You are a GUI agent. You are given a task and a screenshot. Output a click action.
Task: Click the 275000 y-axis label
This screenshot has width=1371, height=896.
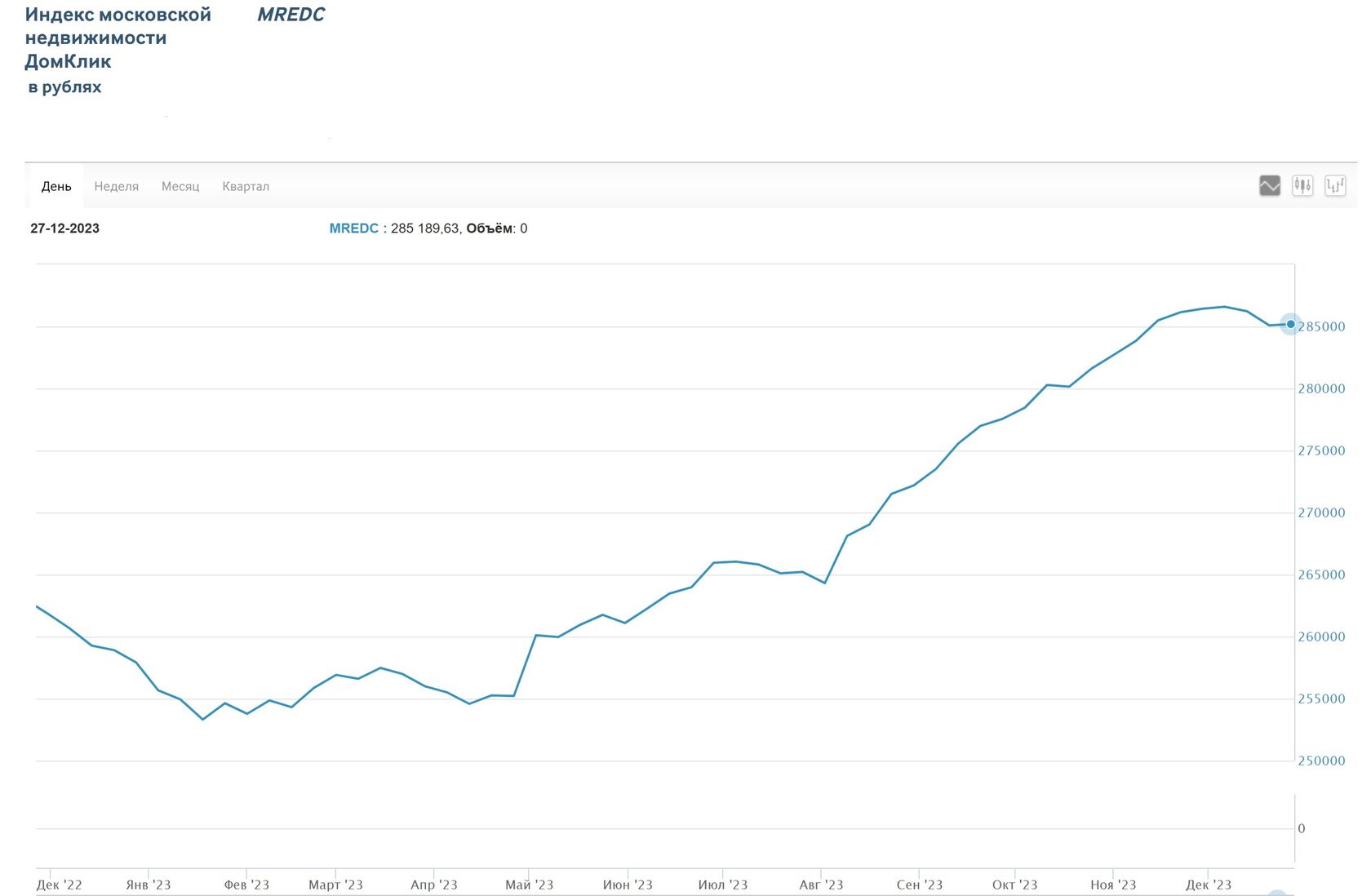(x=1321, y=450)
